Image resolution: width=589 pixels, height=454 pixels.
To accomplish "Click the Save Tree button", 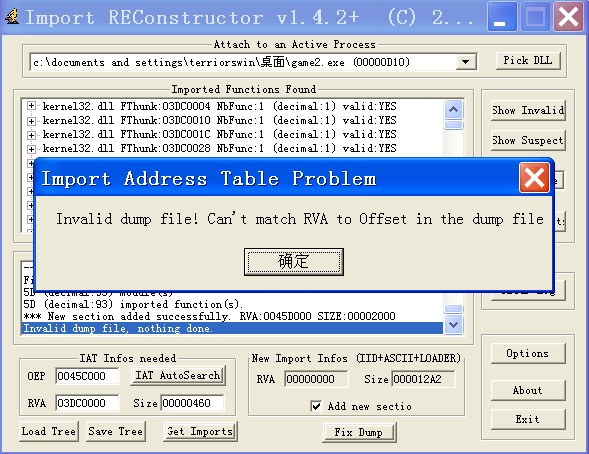I will (x=116, y=431).
